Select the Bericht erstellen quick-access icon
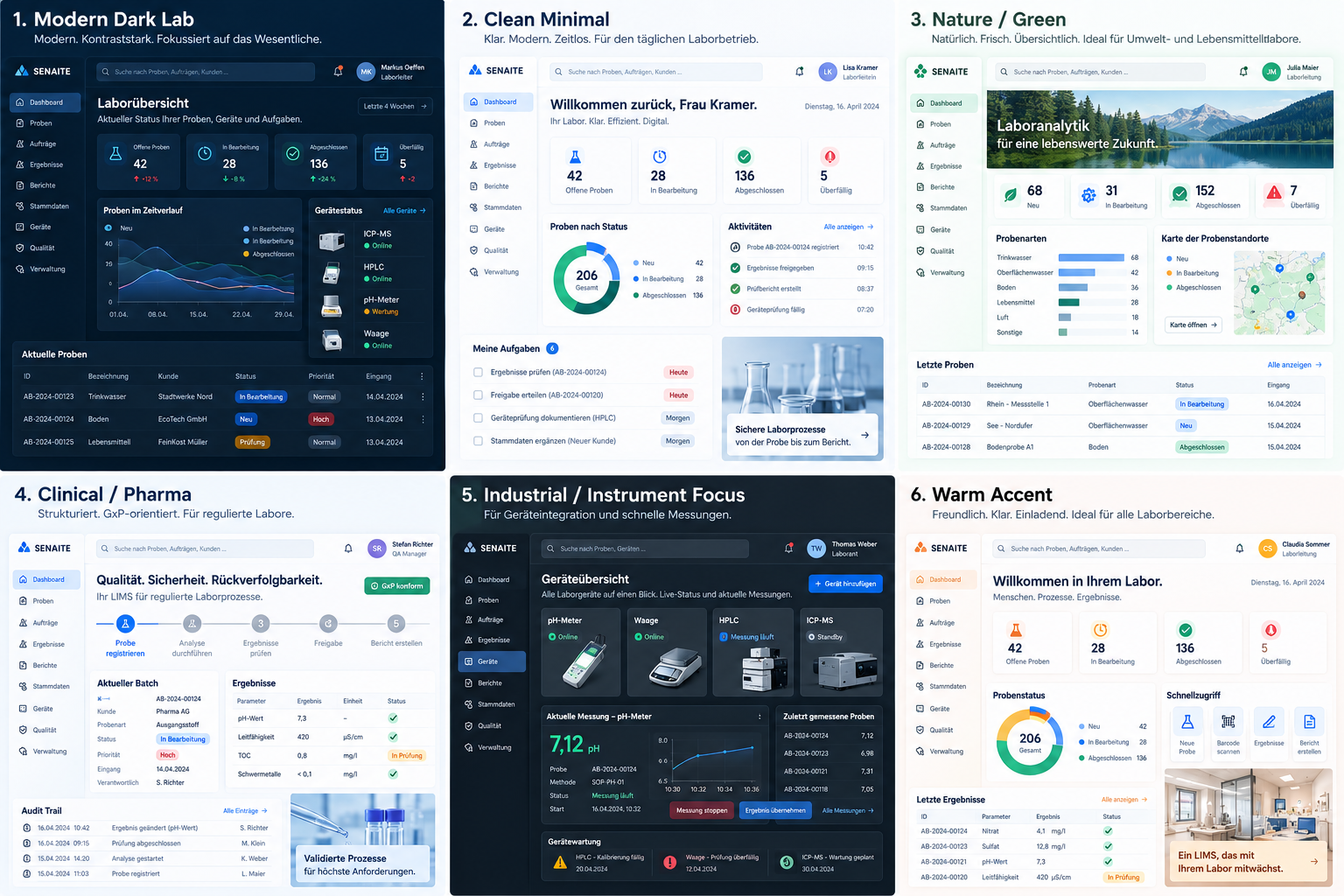Viewport: 1344px width, 896px height. pos(1309,722)
